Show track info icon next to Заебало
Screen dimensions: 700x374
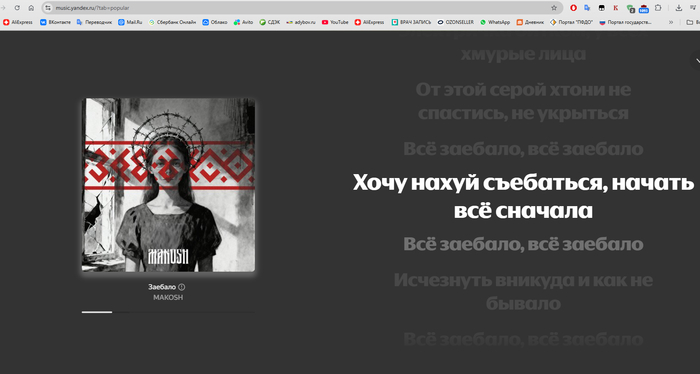(182, 287)
